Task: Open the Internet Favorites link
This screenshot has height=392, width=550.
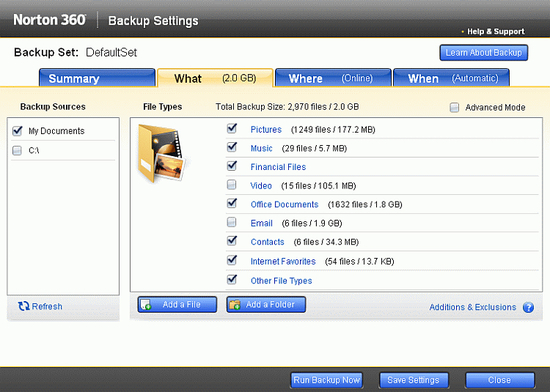Action: point(283,261)
